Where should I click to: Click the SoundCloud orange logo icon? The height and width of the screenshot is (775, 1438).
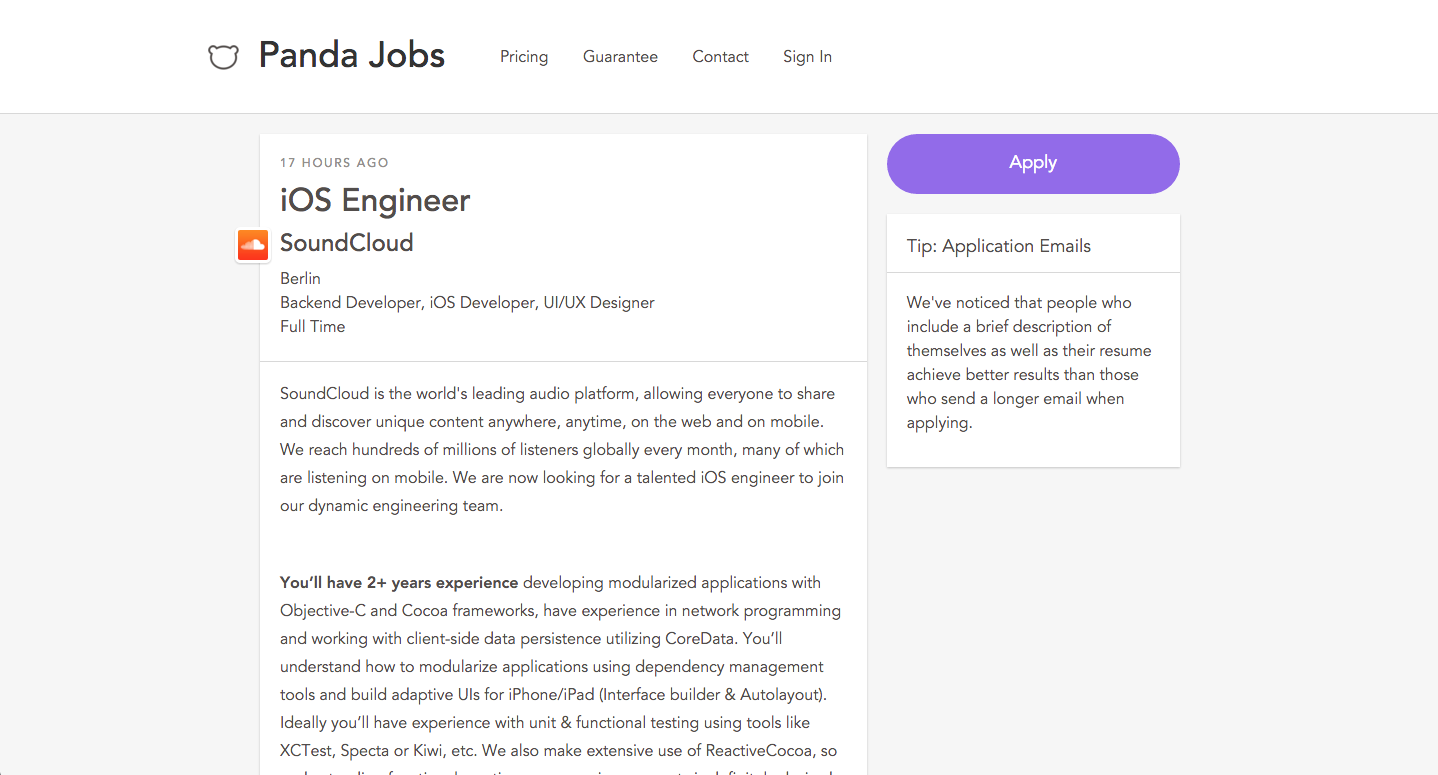253,244
